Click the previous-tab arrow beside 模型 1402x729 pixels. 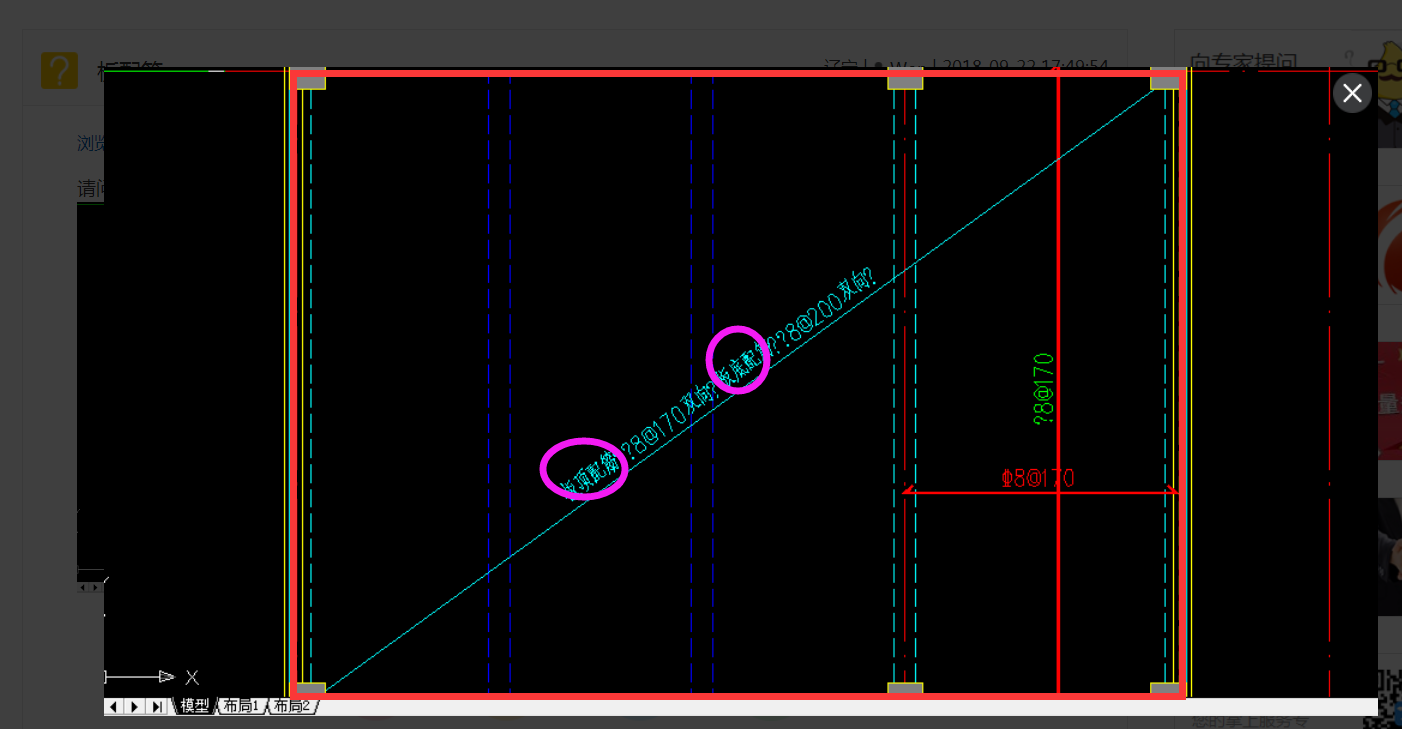click(x=114, y=707)
